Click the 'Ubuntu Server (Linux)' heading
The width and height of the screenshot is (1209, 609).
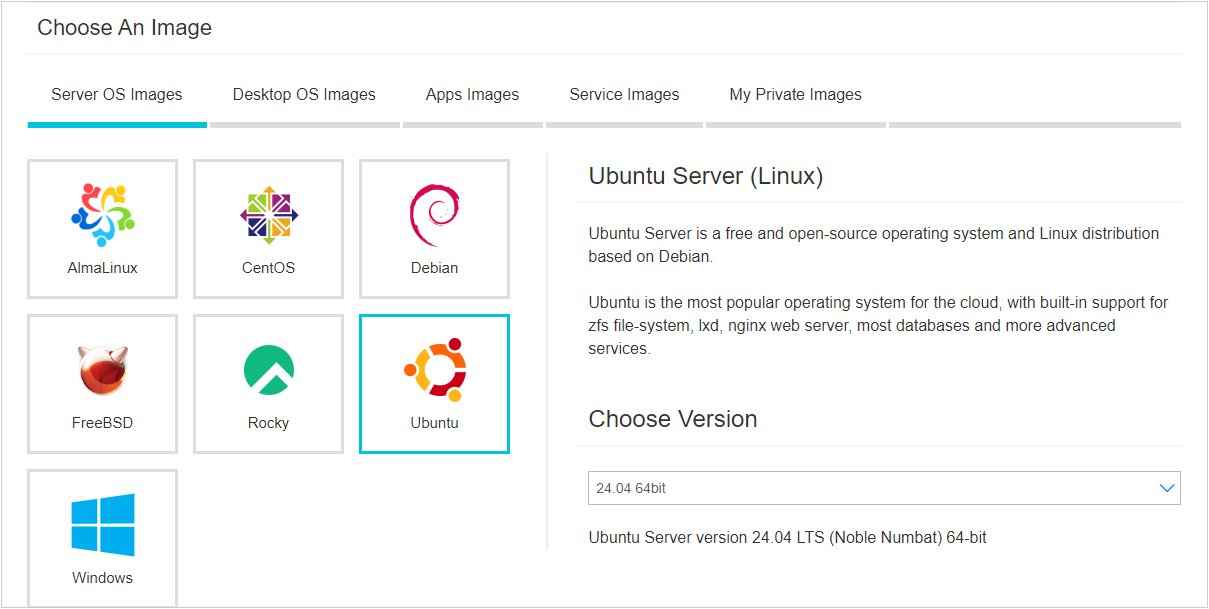tap(706, 177)
